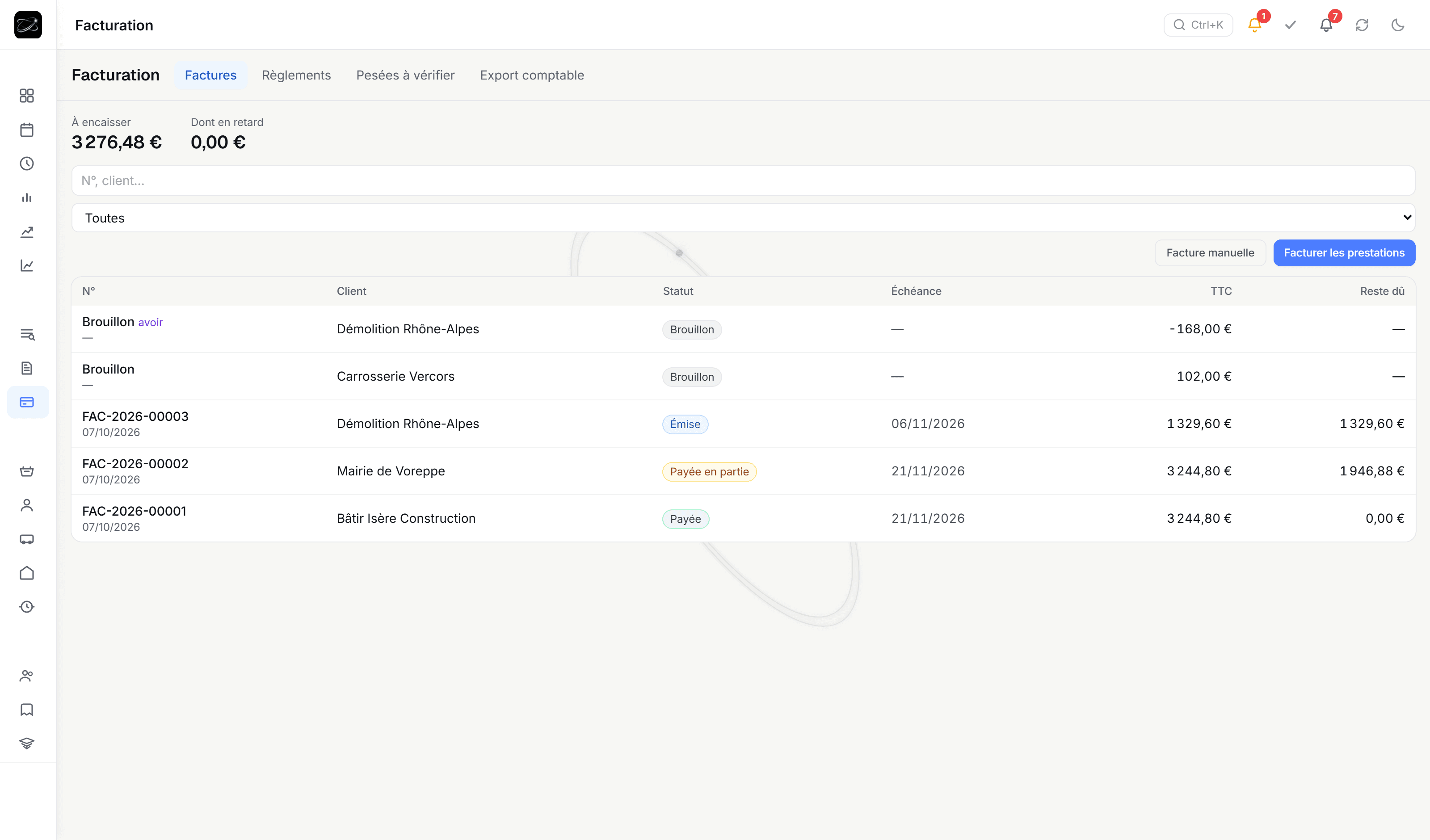
Task: Click the list search icon in sidebar
Action: [x=27, y=334]
